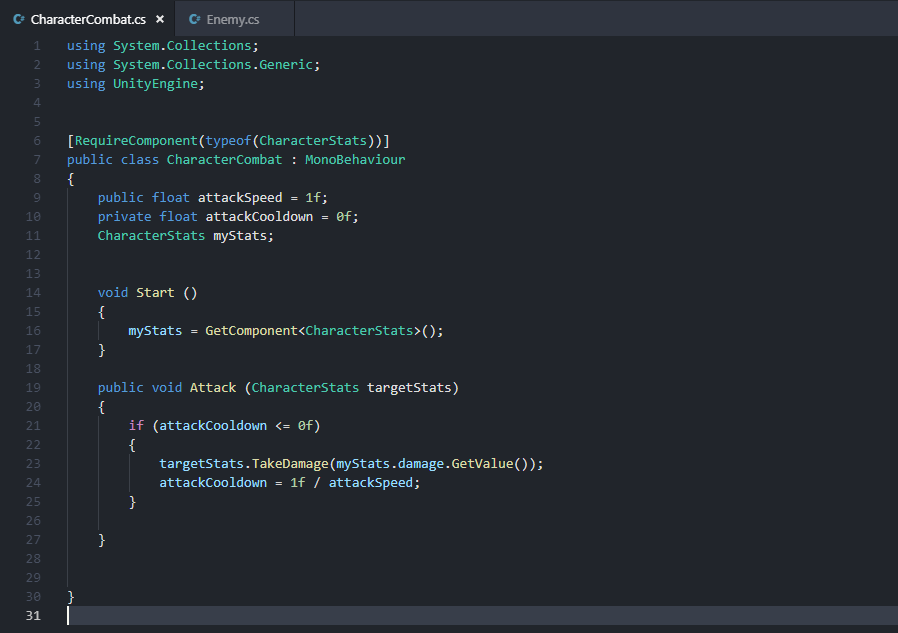Click on 'attackCooldown' declaration in line 10
The image size is (898, 633).
(x=259, y=217)
